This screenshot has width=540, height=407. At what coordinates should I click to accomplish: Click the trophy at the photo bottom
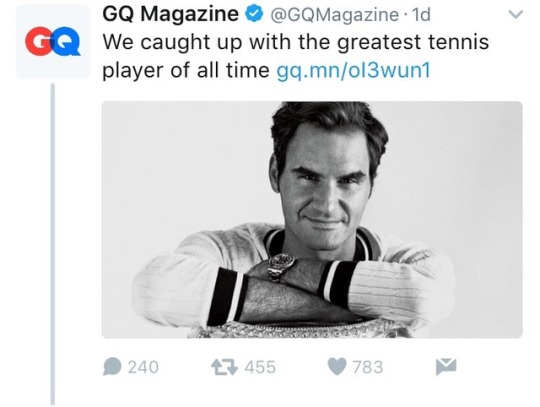coord(300,329)
